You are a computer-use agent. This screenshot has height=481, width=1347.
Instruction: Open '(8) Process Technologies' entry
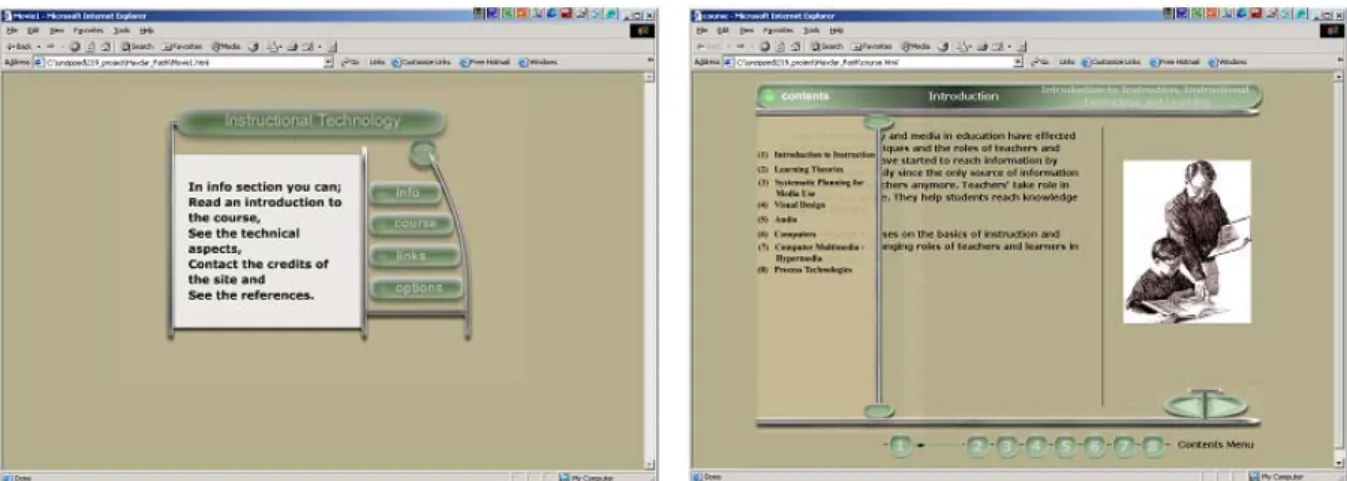tap(805, 270)
